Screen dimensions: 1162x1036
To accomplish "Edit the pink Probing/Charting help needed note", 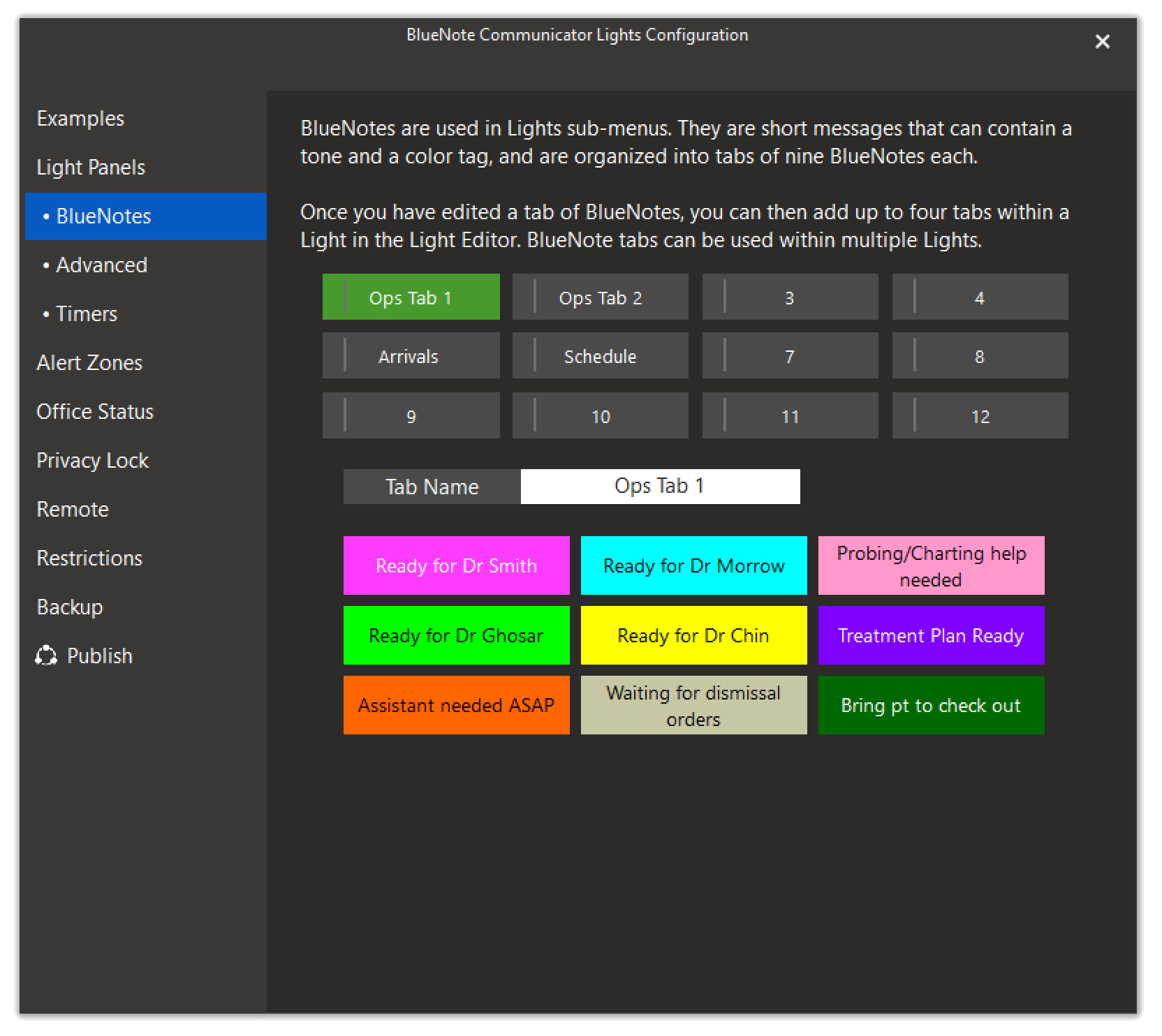I will (932, 565).
